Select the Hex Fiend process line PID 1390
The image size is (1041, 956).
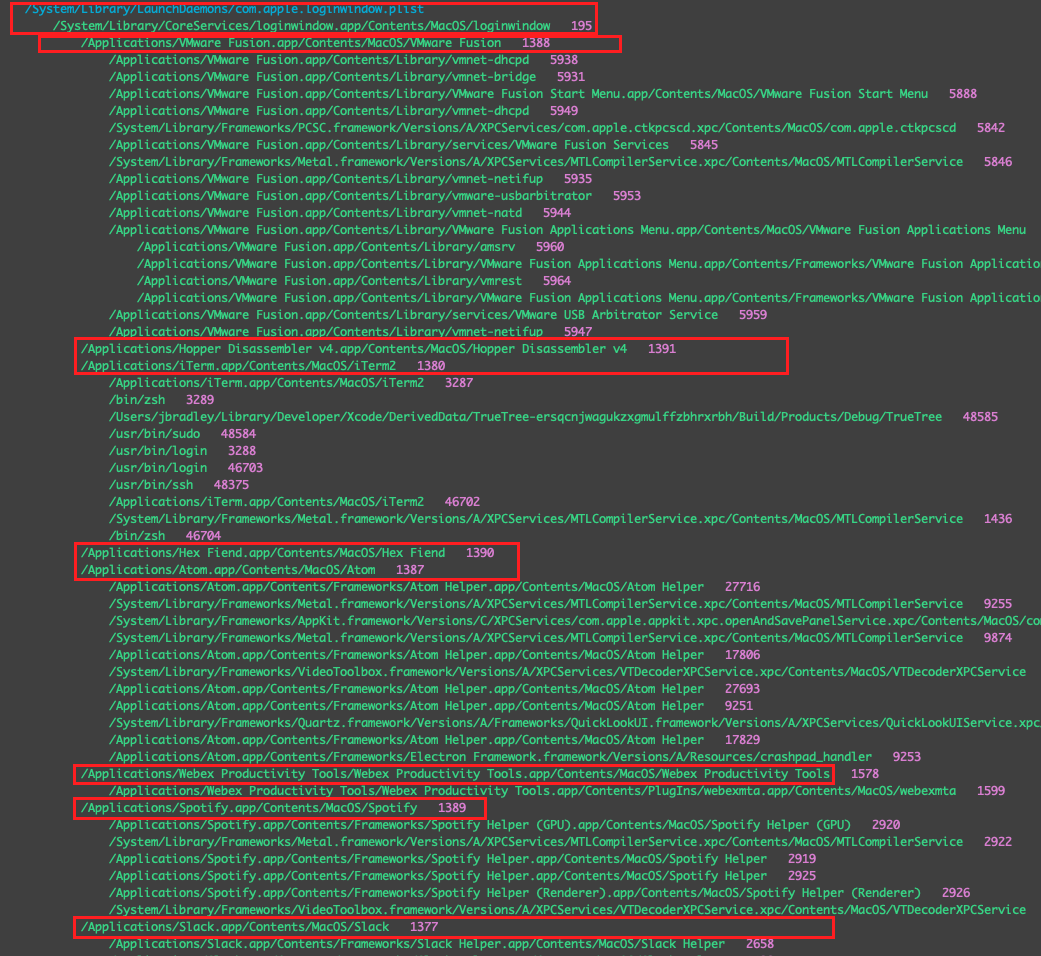coord(287,553)
